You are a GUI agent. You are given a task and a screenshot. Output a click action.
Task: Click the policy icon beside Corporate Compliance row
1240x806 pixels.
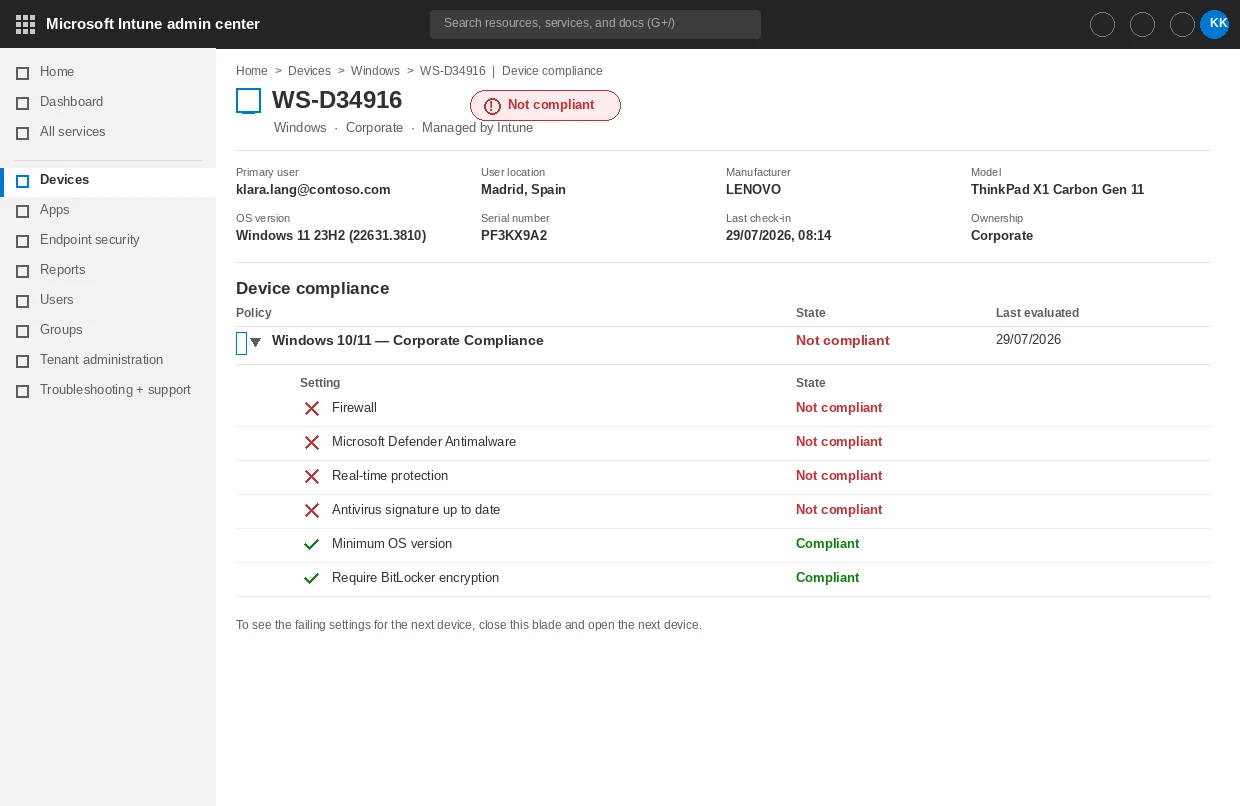tap(241, 343)
